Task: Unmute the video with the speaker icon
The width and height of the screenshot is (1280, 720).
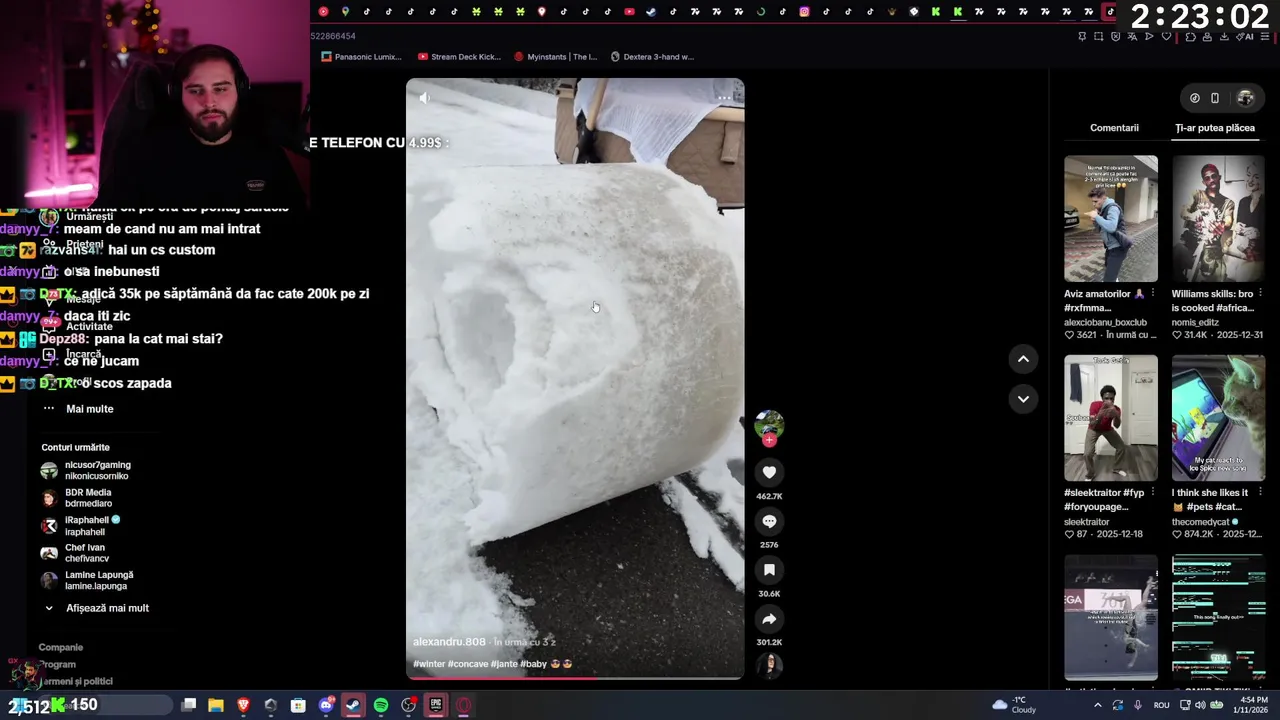Action: 425,98
